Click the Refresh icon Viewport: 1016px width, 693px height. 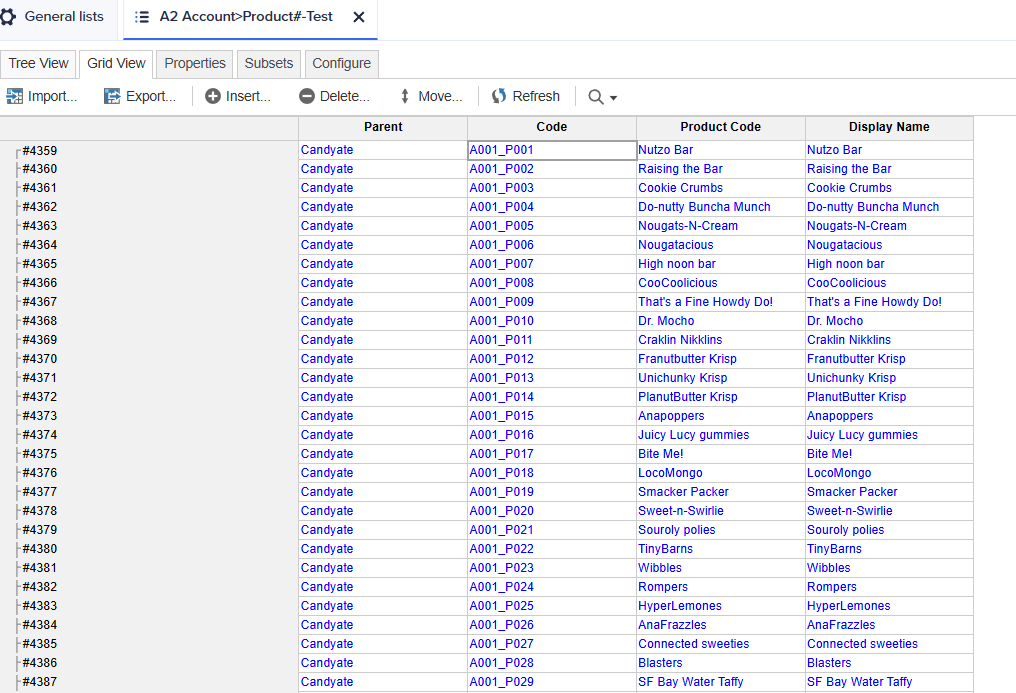pos(498,97)
